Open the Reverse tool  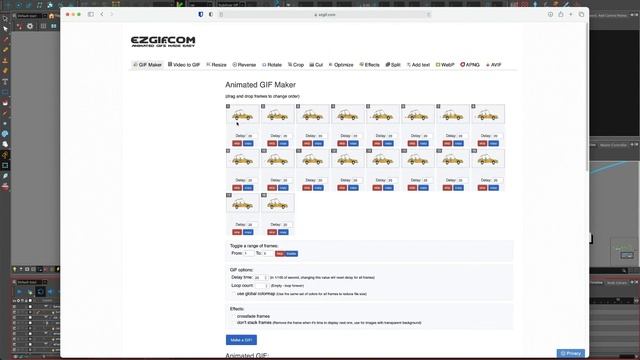(x=244, y=64)
